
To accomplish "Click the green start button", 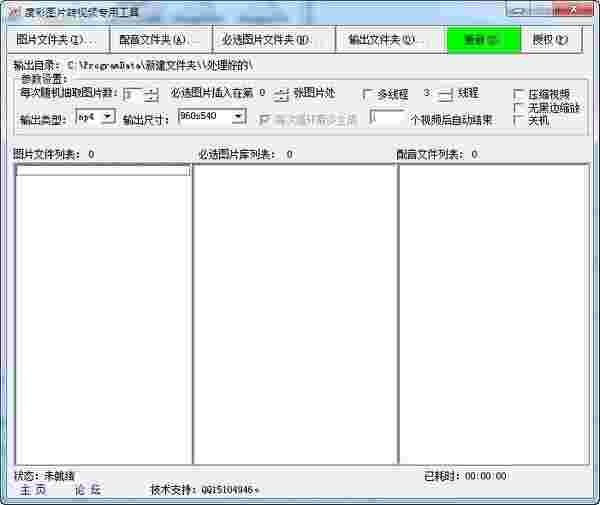I will (484, 39).
